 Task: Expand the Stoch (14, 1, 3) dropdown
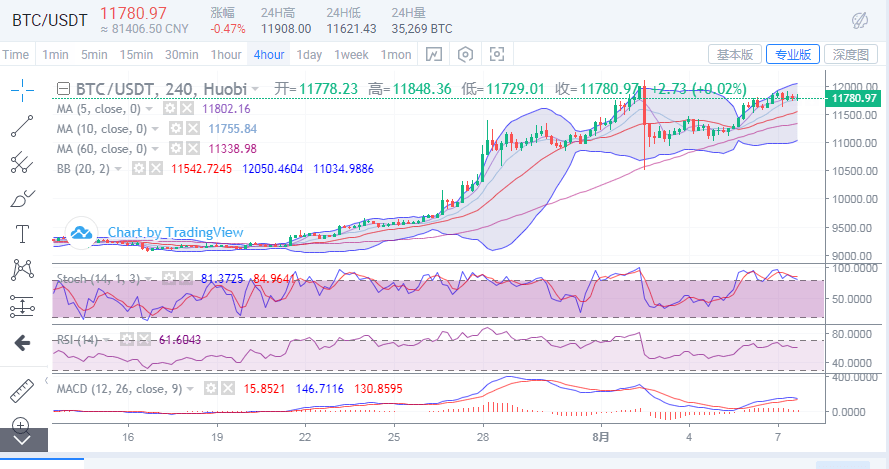pyautogui.click(x=148, y=278)
